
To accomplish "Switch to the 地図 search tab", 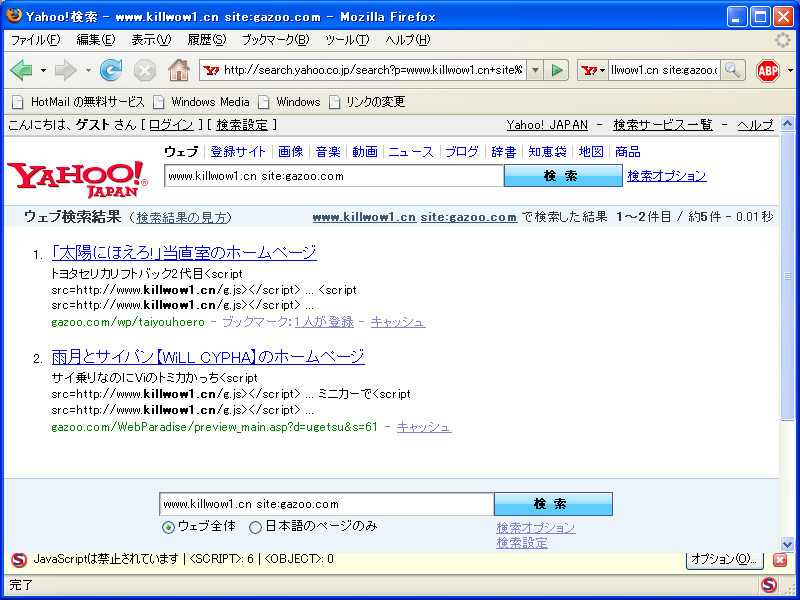I will [x=591, y=152].
